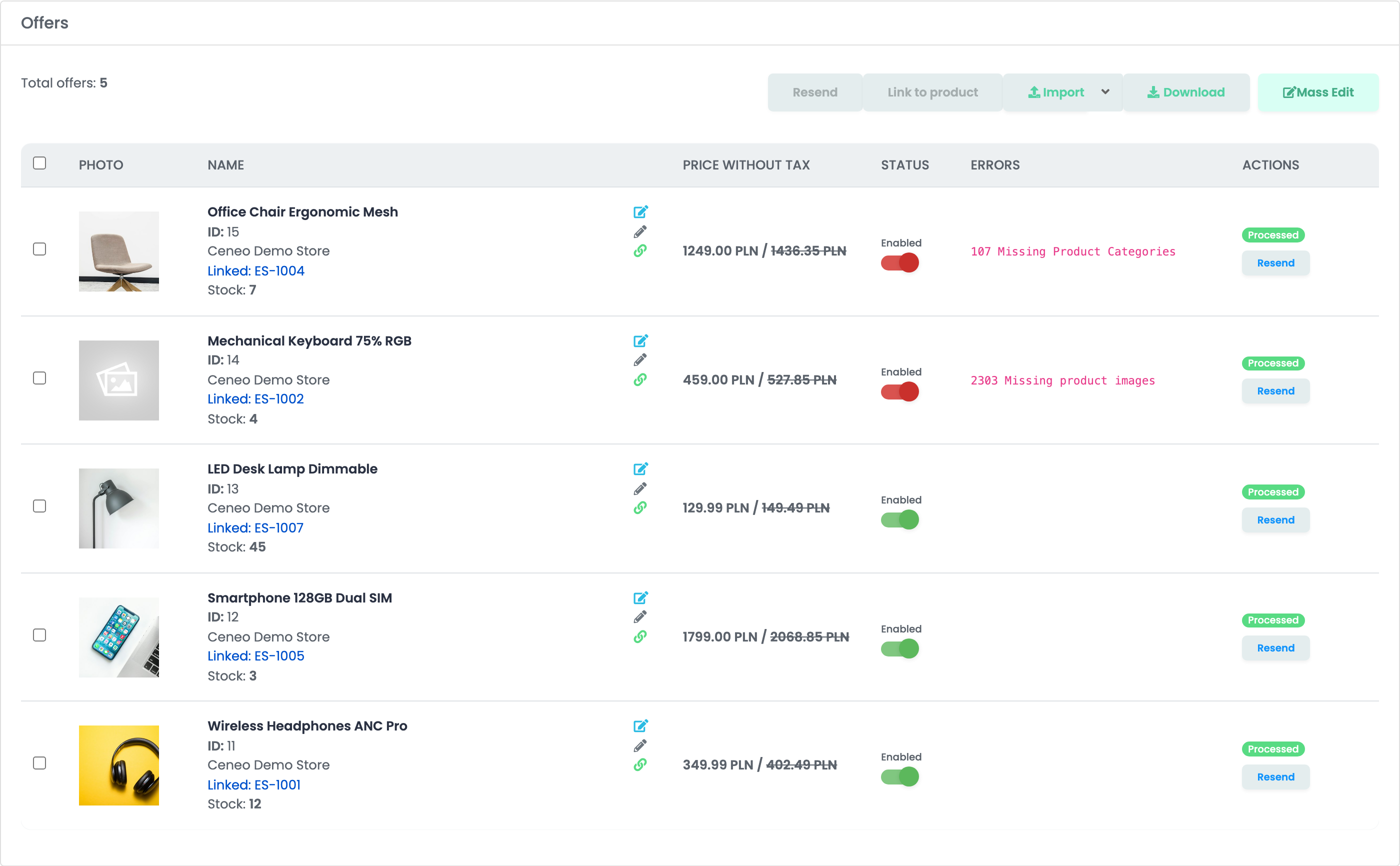The width and height of the screenshot is (1400, 866).
Task: Open Mass Edit
Action: tap(1318, 92)
